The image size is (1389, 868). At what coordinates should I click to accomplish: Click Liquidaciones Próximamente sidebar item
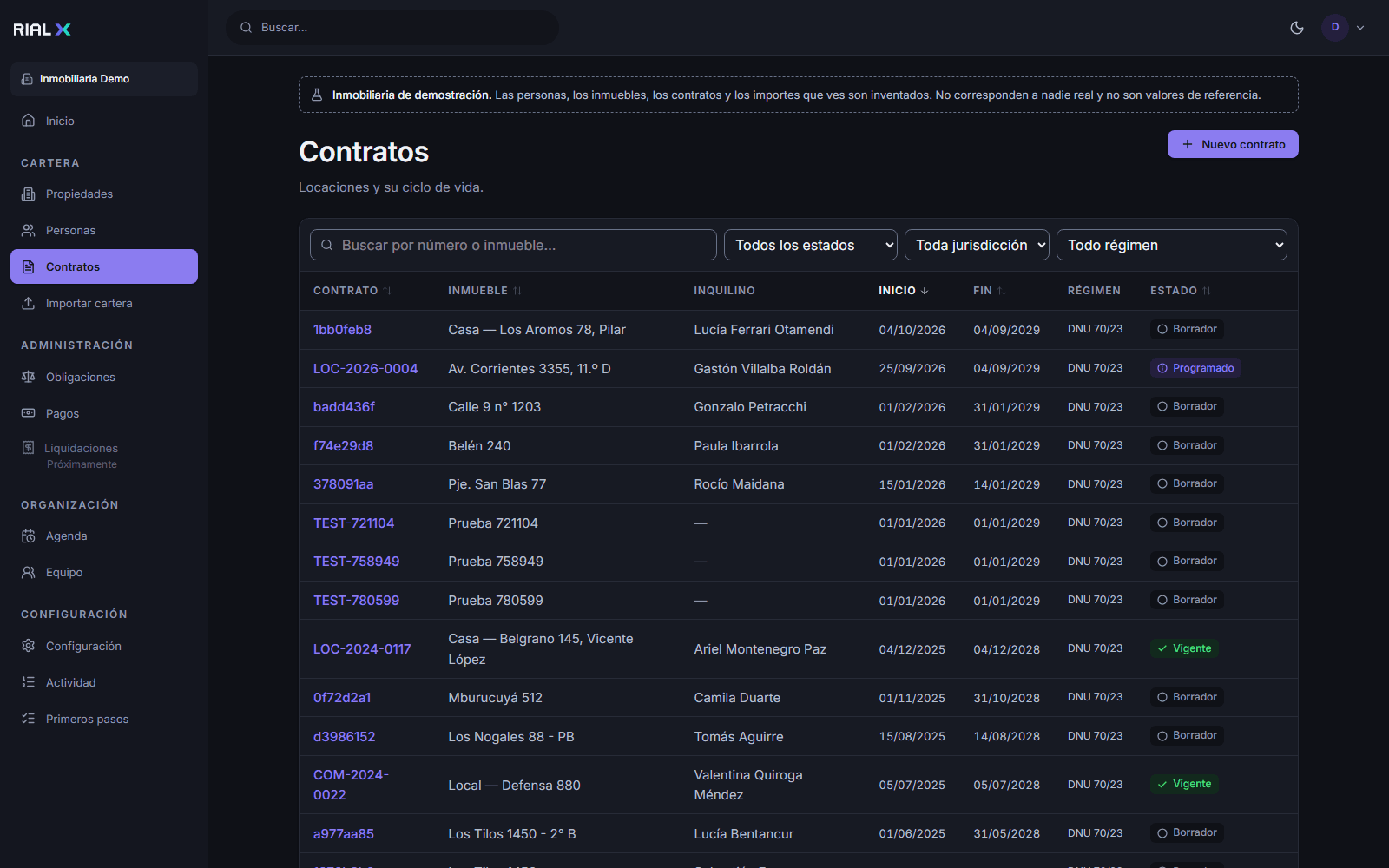pos(104,456)
